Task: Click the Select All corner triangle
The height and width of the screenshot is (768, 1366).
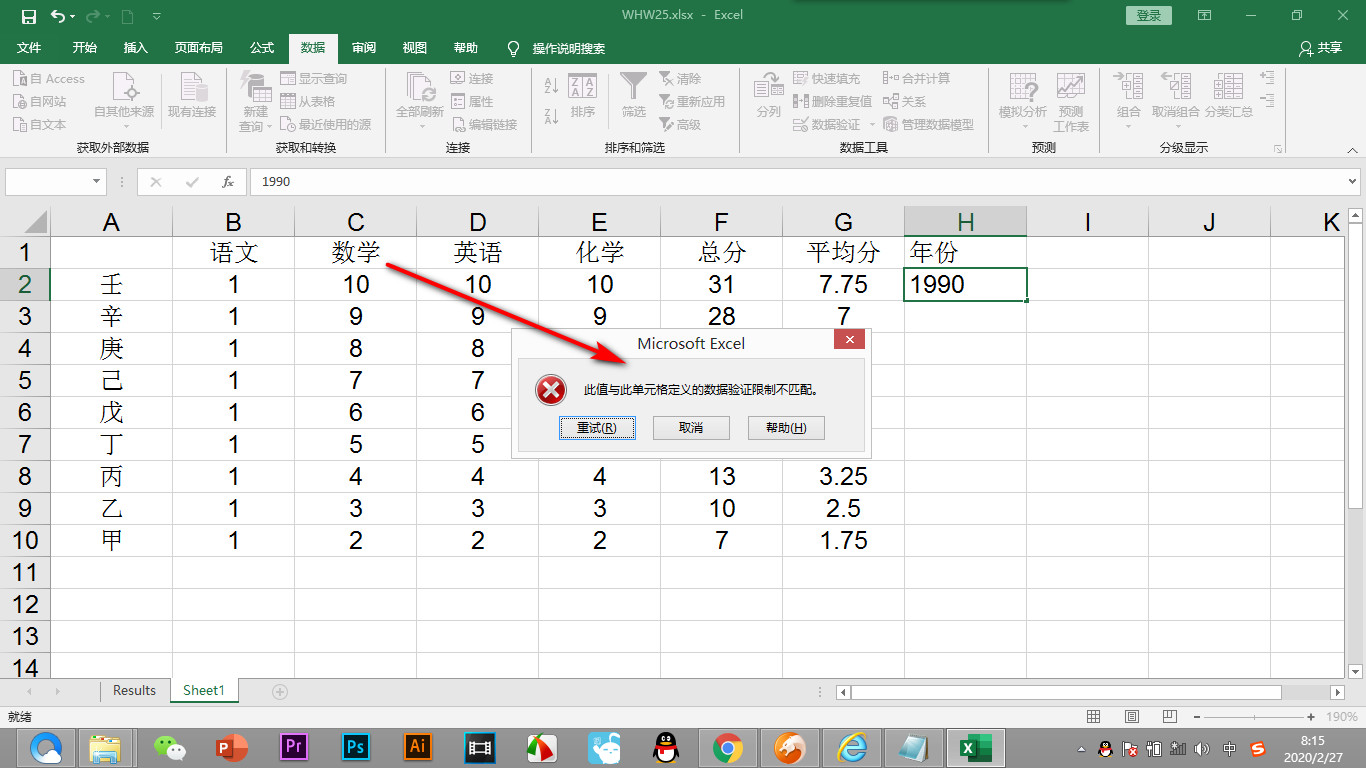Action: click(x=36, y=222)
